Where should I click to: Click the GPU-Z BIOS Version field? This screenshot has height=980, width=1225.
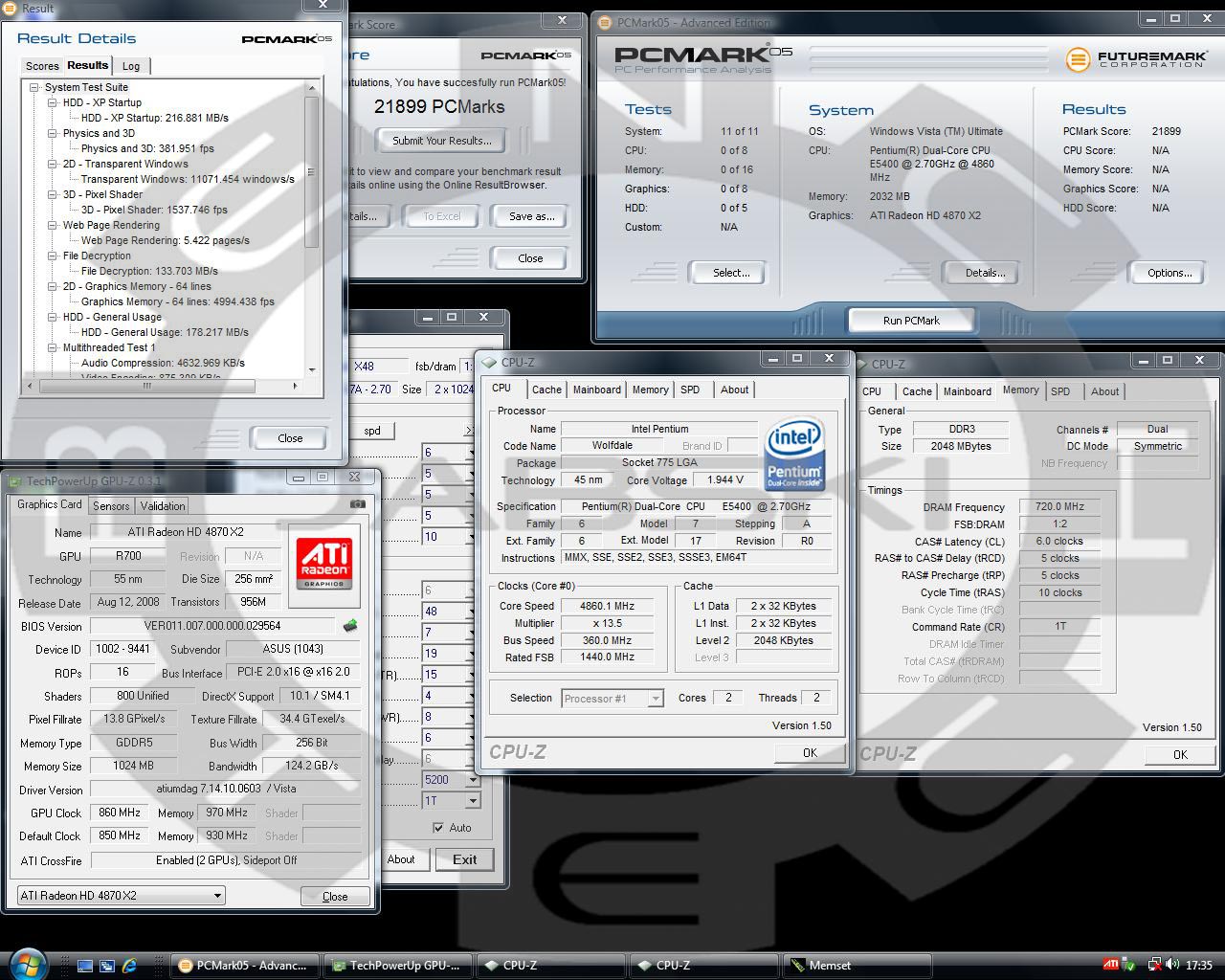pos(213,626)
